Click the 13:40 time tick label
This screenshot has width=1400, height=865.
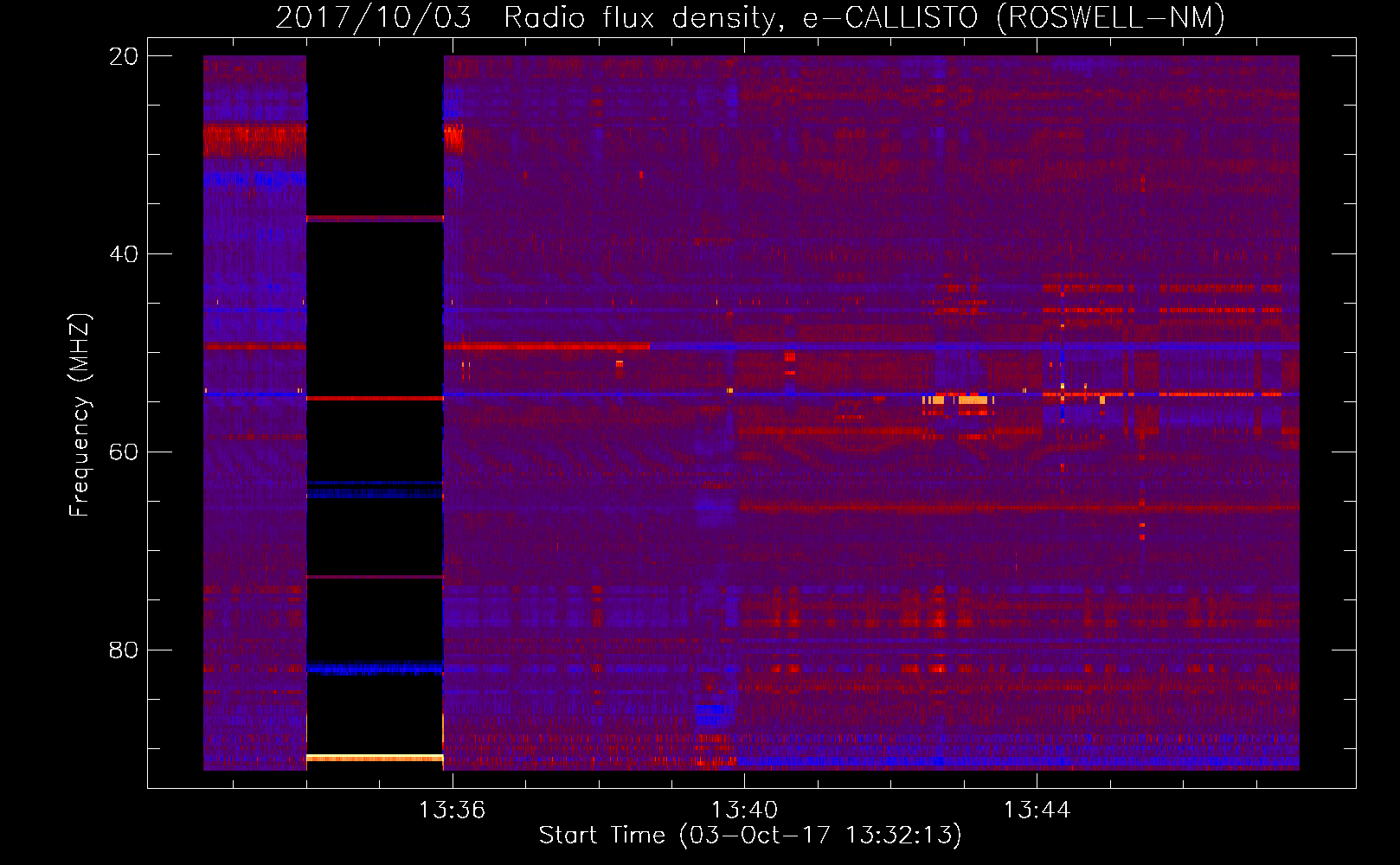point(744,811)
